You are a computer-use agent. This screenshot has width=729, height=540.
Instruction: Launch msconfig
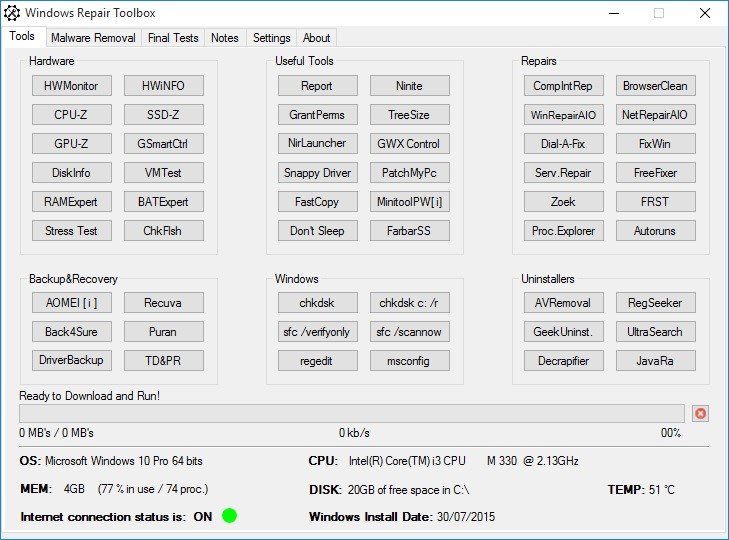pos(410,360)
